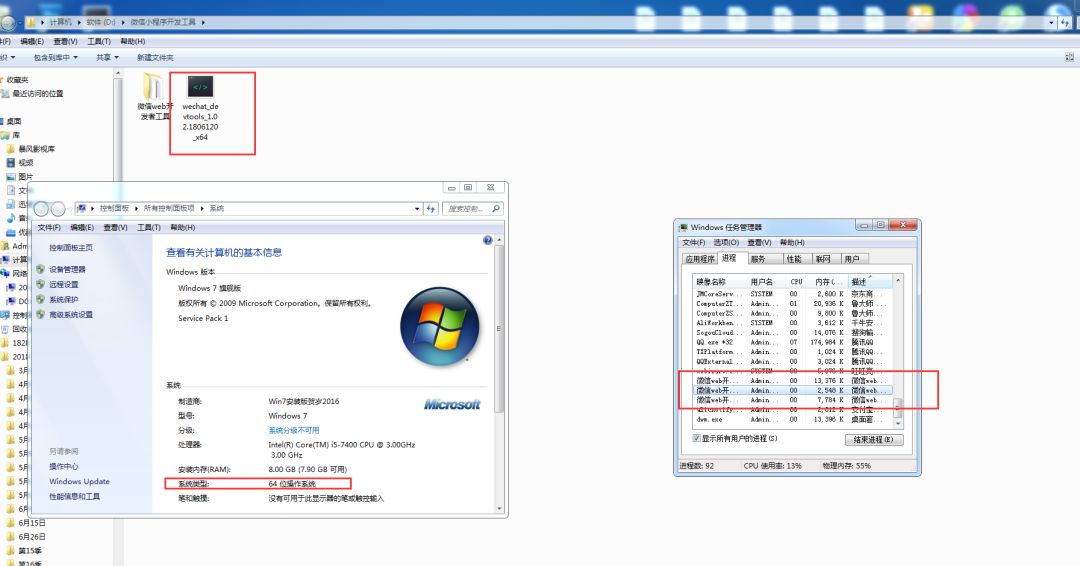Viewport: 1080px width, 566px height.
Task: Select QQ.exe *32 process row
Action: click(x=793, y=342)
